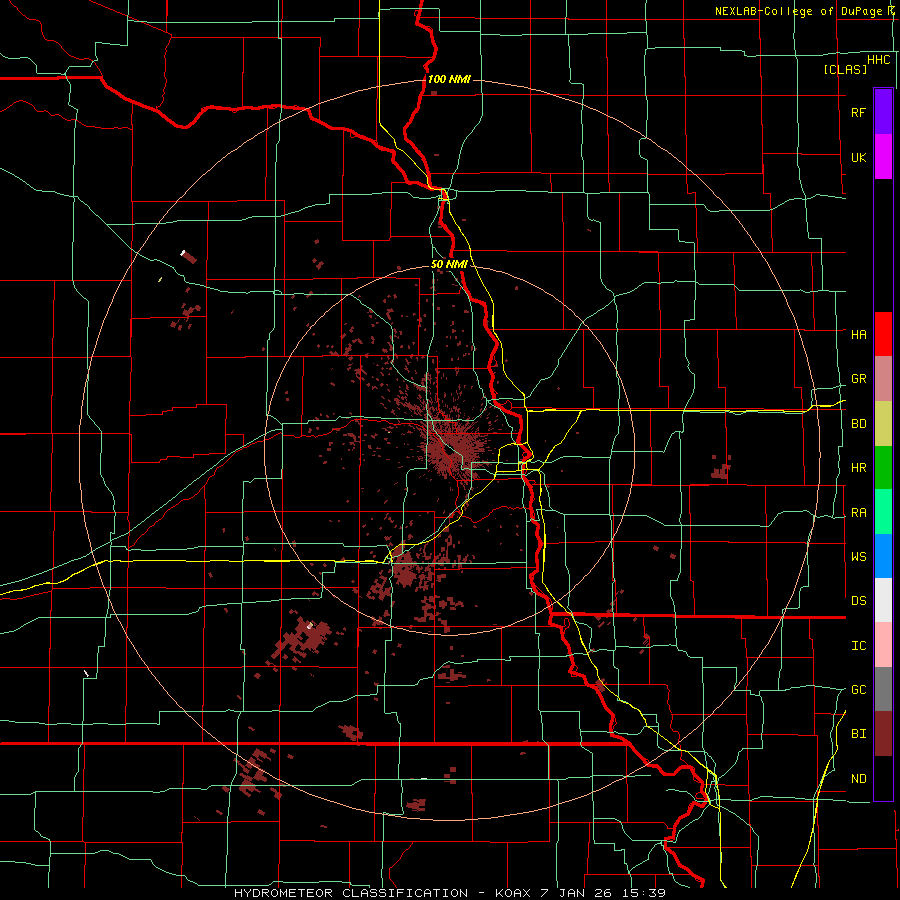900x900 pixels.
Task: Click the HHC product code label
Action: pos(878,60)
